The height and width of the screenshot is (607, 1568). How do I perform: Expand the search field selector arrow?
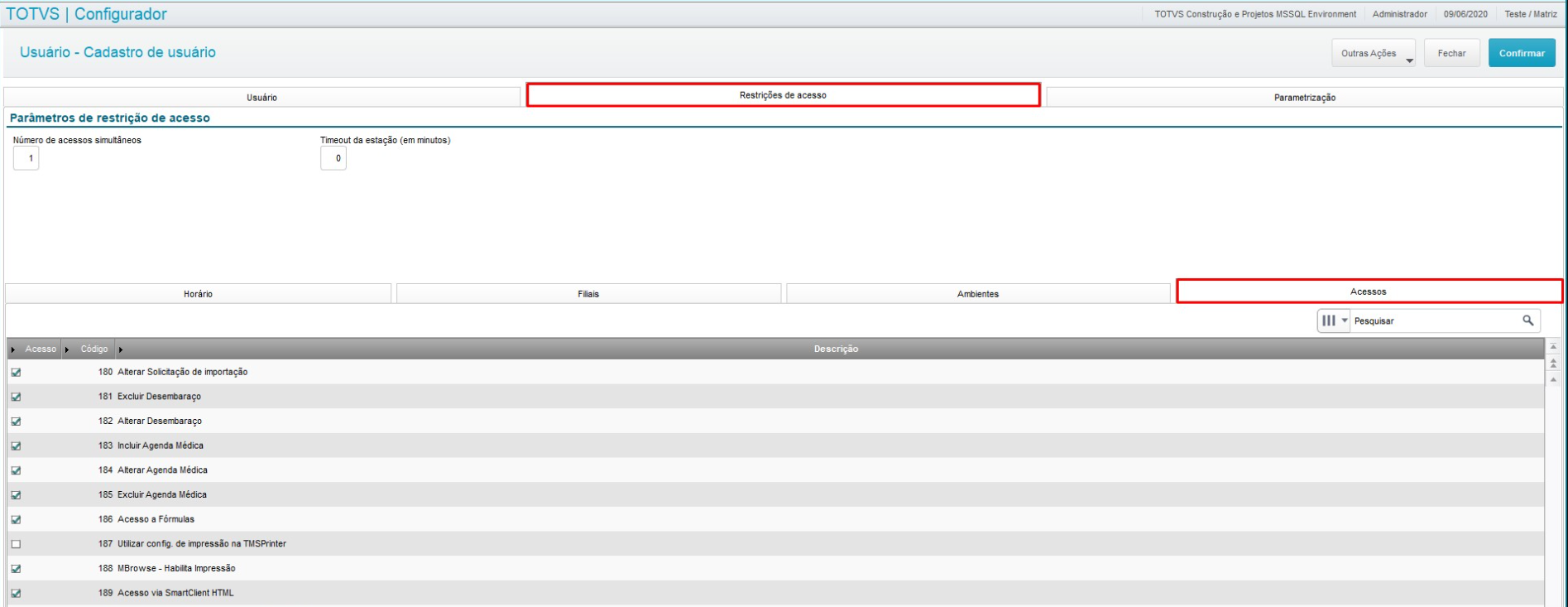[1345, 320]
